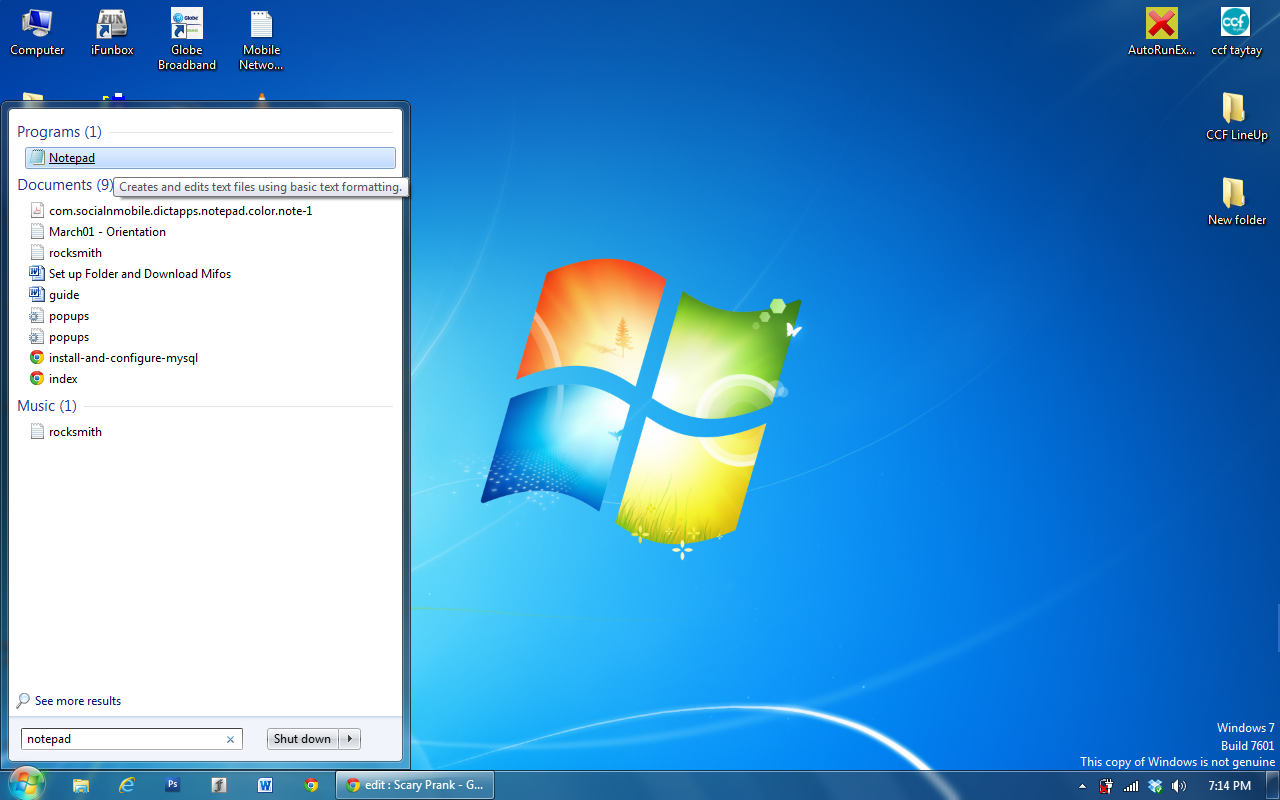
Task: Show hidden tray icons arrow
Action: pos(1082,787)
